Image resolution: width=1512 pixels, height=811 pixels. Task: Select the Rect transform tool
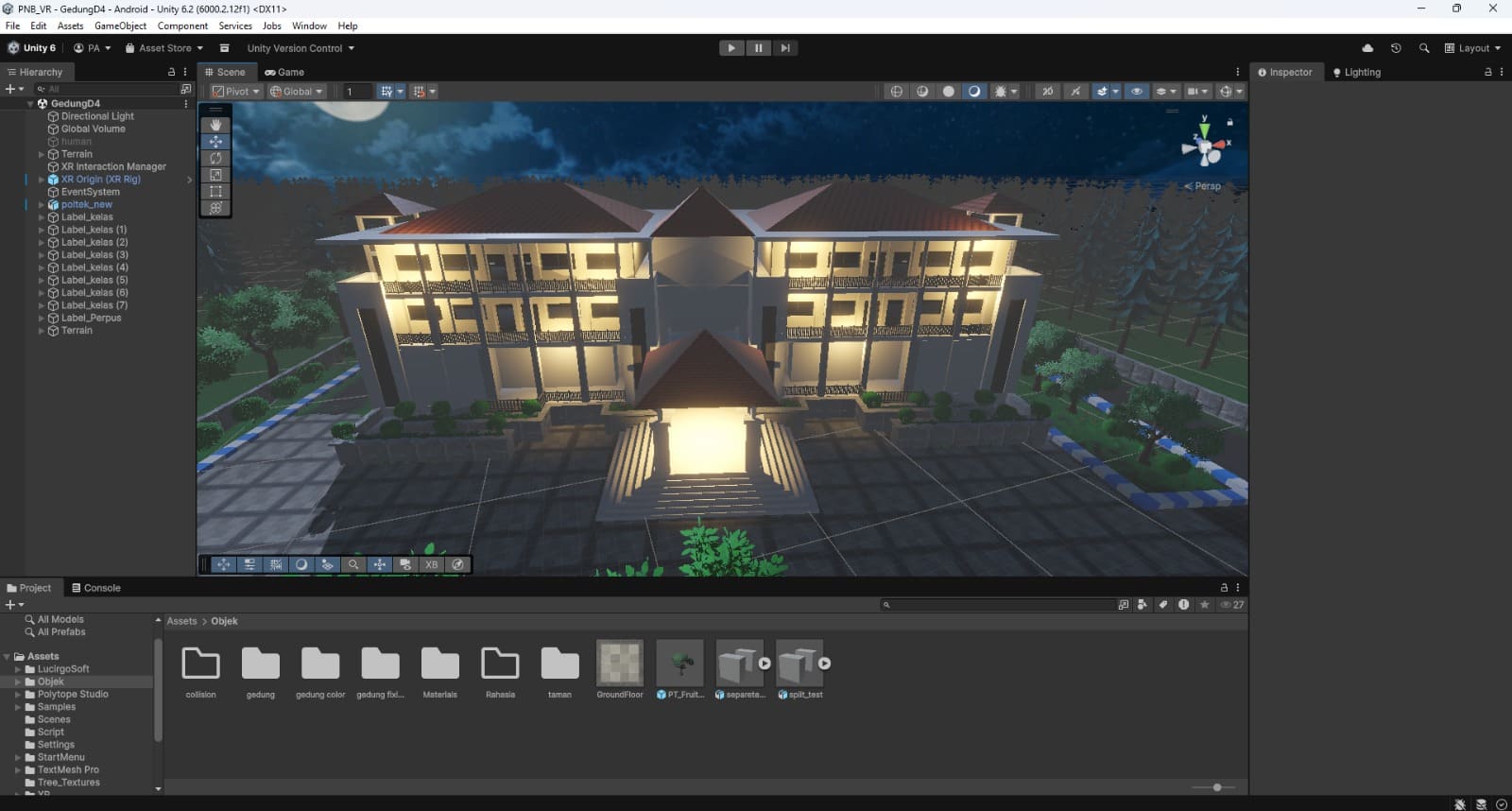pyautogui.click(x=215, y=191)
